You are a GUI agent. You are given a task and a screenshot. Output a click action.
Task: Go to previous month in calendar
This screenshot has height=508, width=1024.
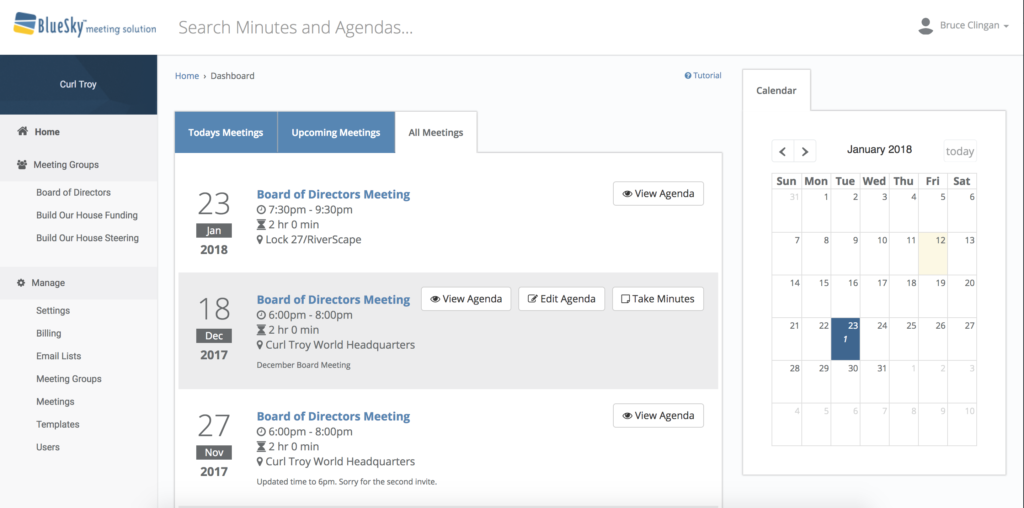[x=783, y=152]
